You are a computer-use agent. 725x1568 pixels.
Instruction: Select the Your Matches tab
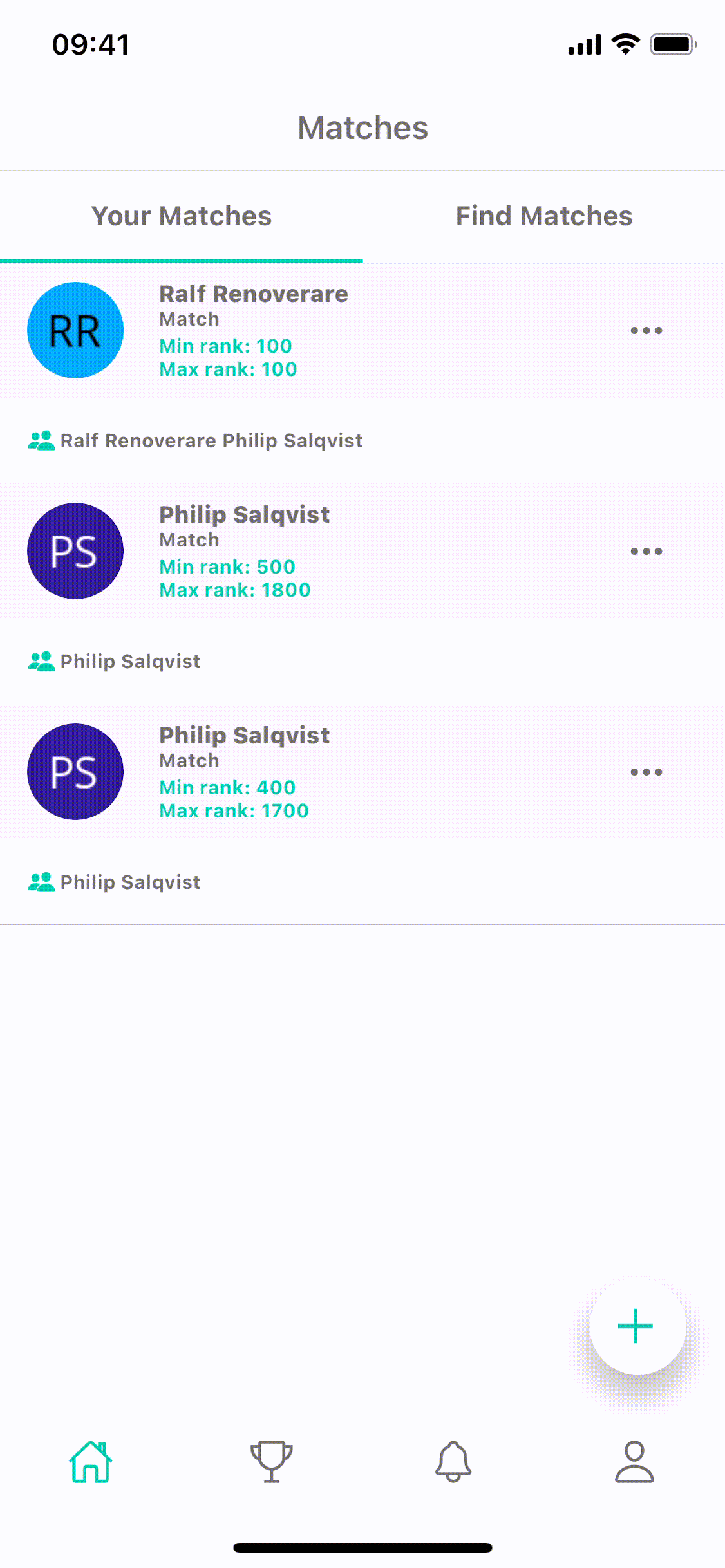click(x=182, y=216)
